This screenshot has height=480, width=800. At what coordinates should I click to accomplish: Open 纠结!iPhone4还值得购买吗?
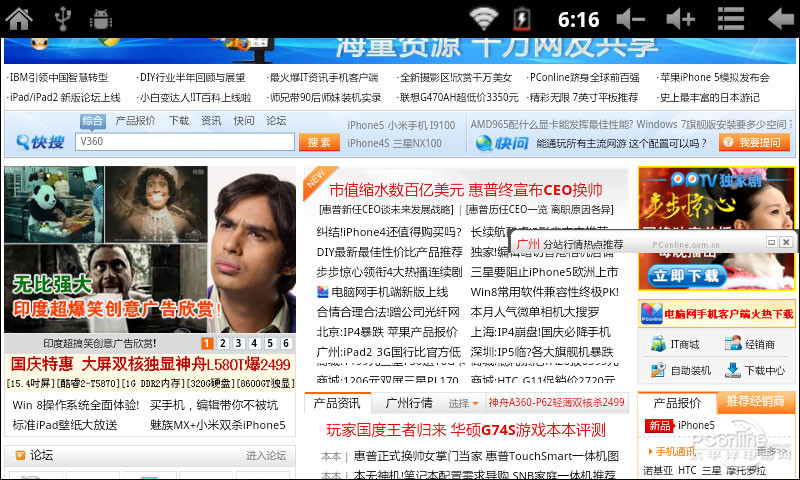[x=389, y=232]
